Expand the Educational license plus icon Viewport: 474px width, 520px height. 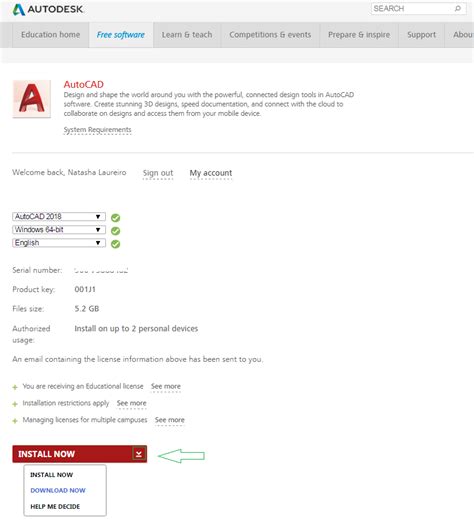pyautogui.click(x=15, y=387)
